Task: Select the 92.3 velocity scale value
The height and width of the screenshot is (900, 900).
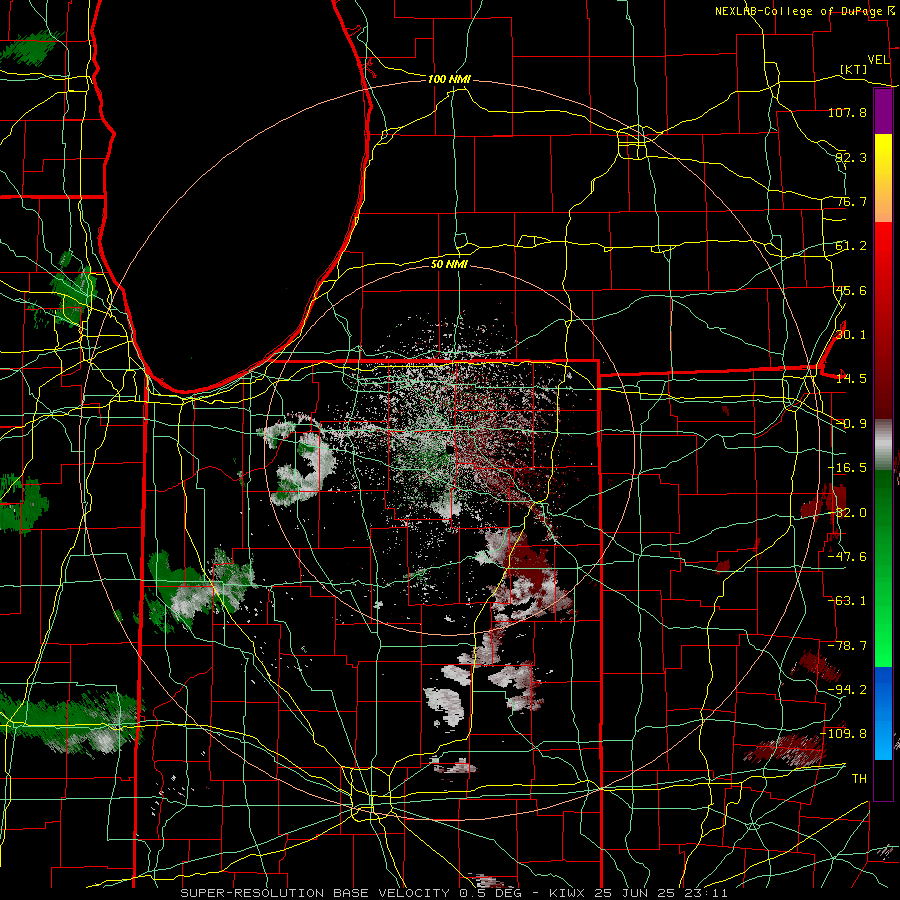Action: [851, 157]
